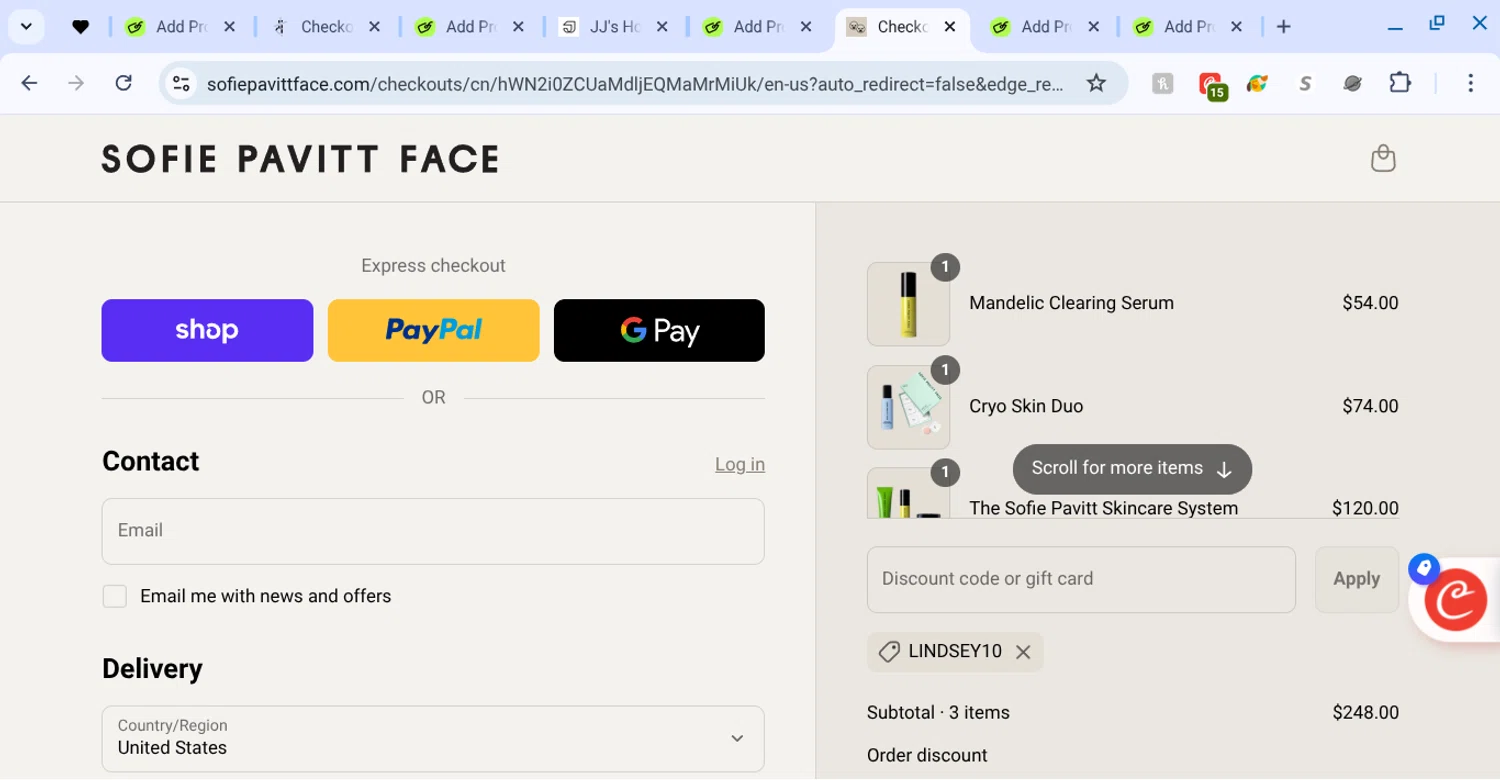Open the shopping bag cart icon
This screenshot has height=780, width=1500.
point(1383,158)
